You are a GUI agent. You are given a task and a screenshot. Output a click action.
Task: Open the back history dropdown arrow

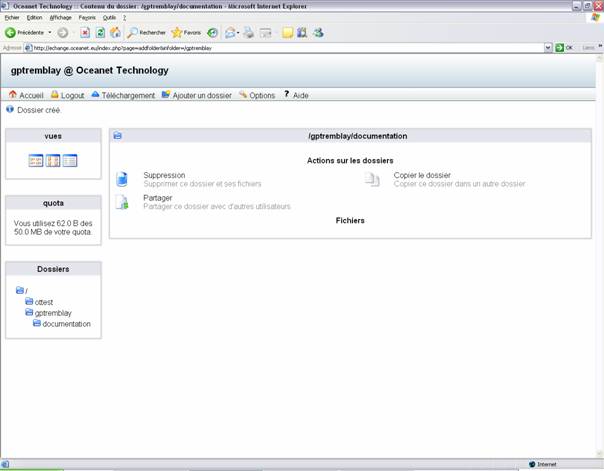(50, 33)
